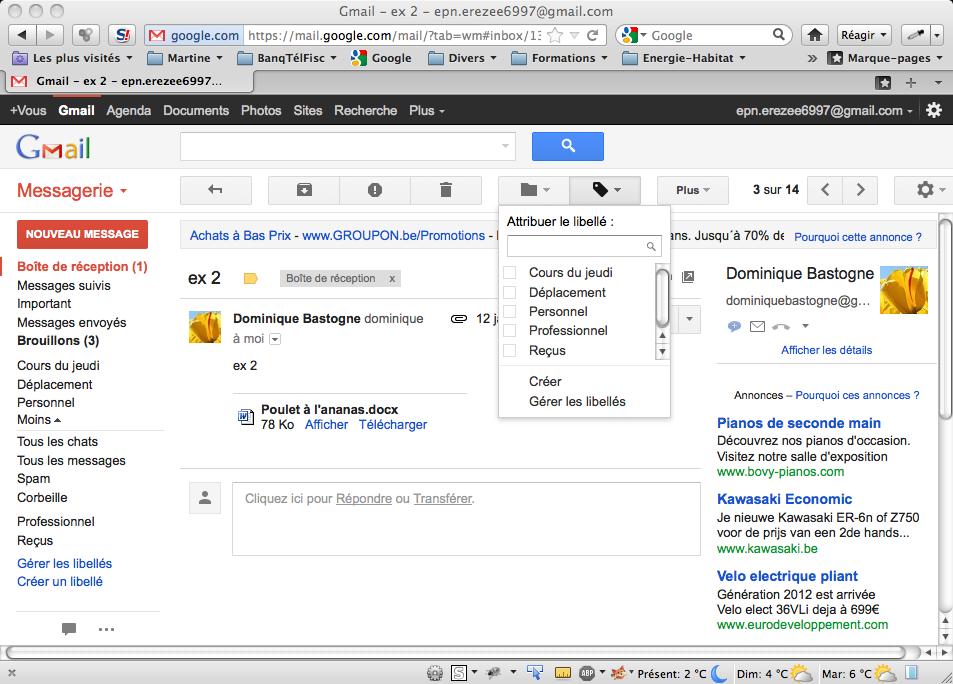Open the reply options dropdown arrow
This screenshot has width=953, height=684.
(x=689, y=319)
